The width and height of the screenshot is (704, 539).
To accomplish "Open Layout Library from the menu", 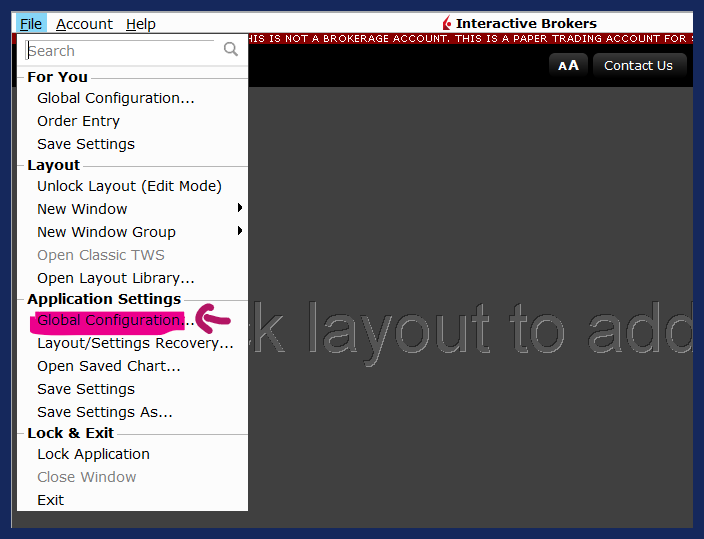I will 116,278.
